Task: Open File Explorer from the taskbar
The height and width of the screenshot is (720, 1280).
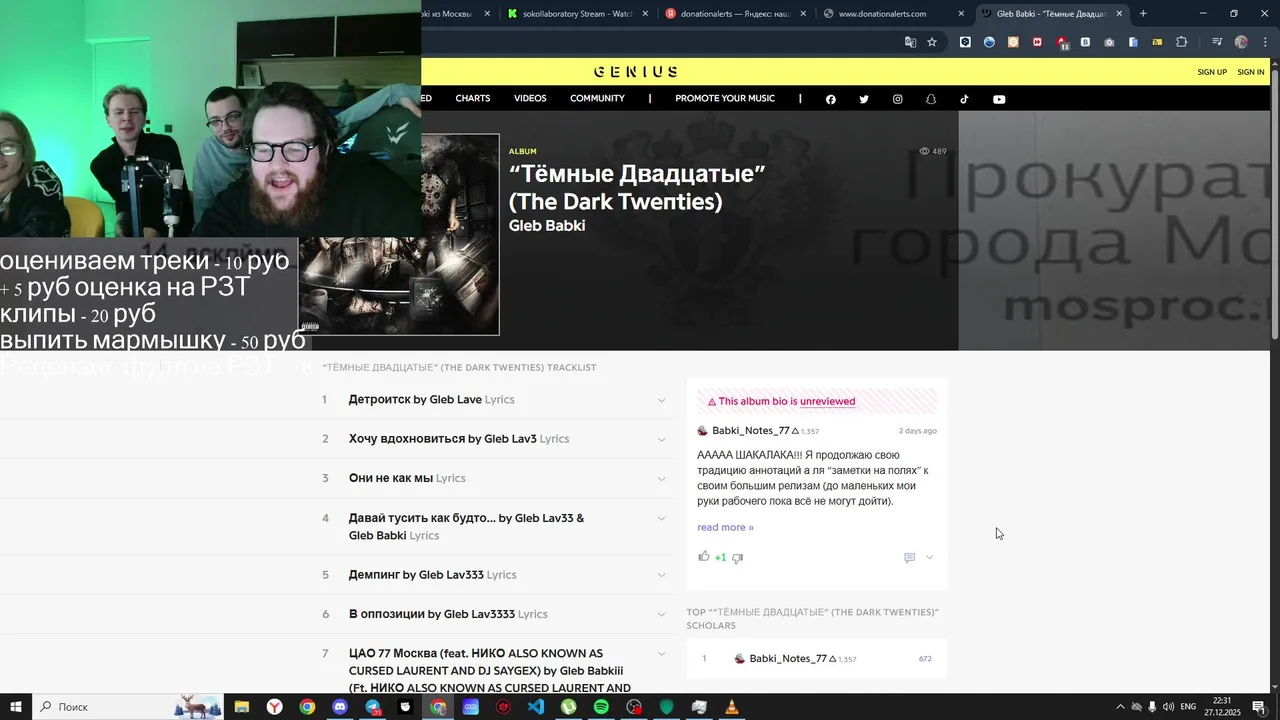Action: [241, 707]
